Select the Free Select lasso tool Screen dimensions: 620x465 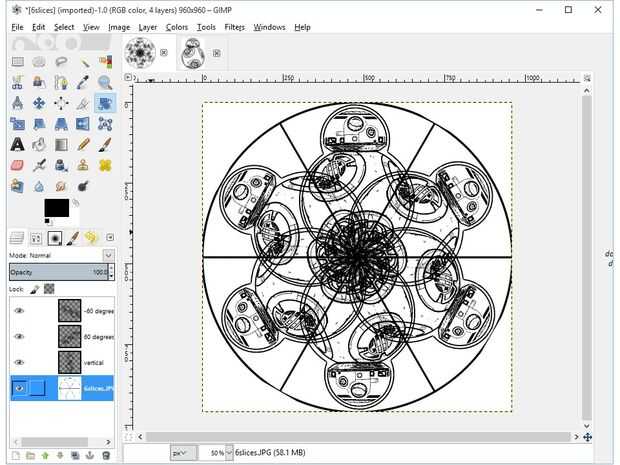point(61,62)
